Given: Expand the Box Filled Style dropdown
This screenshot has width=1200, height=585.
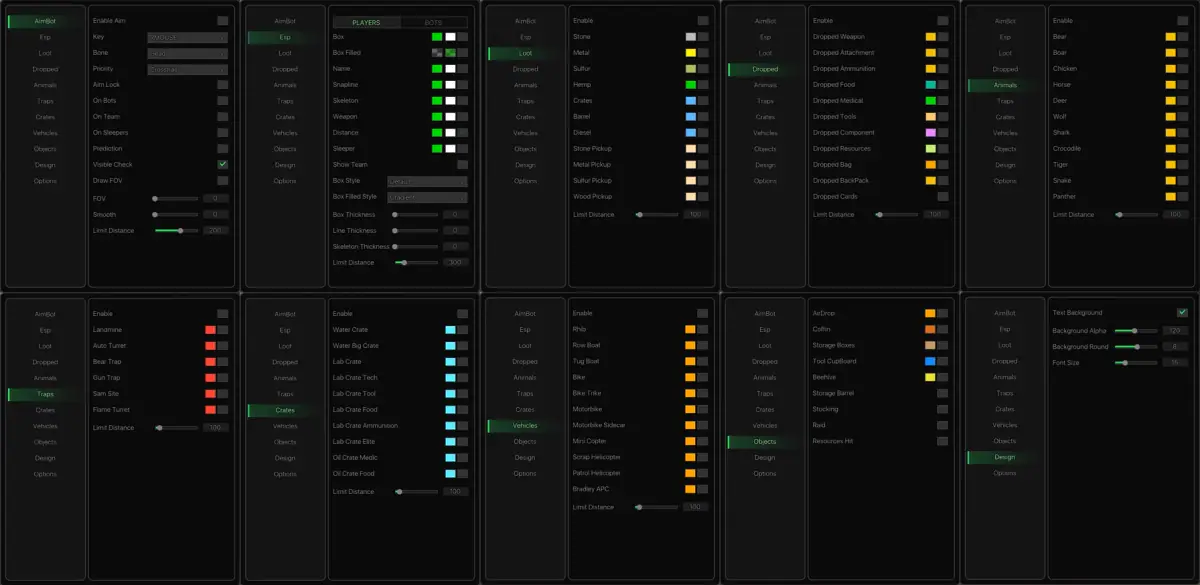Looking at the screenshot, I should coord(428,198).
